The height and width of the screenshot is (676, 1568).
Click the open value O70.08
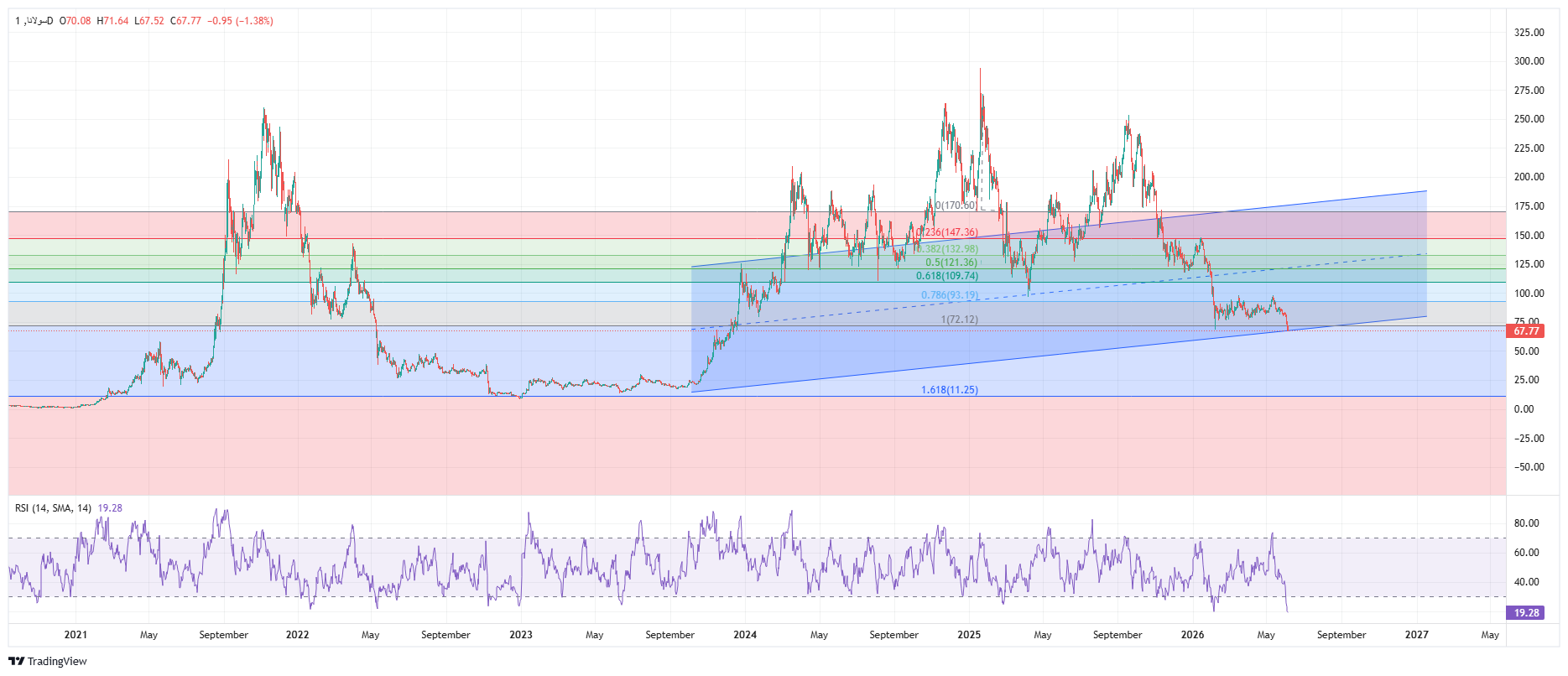pos(76,21)
